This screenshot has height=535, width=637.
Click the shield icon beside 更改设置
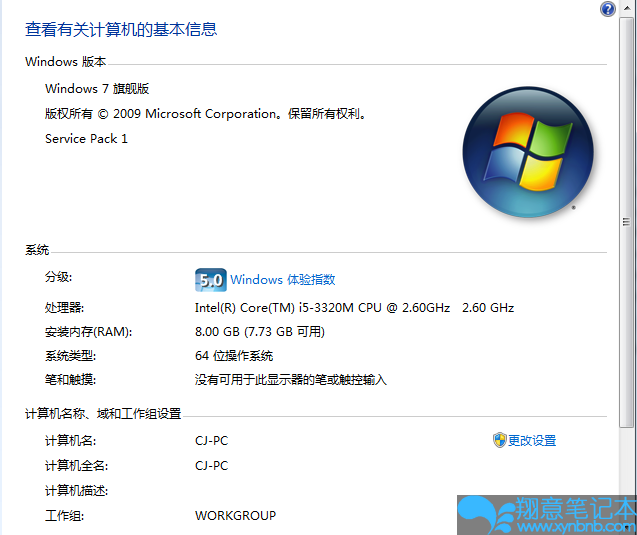(x=499, y=440)
